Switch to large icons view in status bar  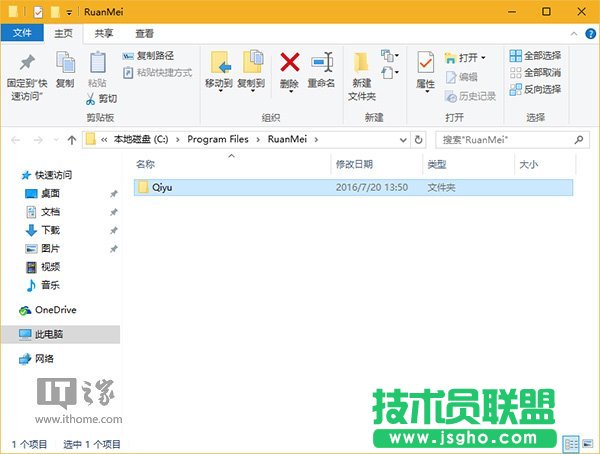pyautogui.click(x=588, y=444)
